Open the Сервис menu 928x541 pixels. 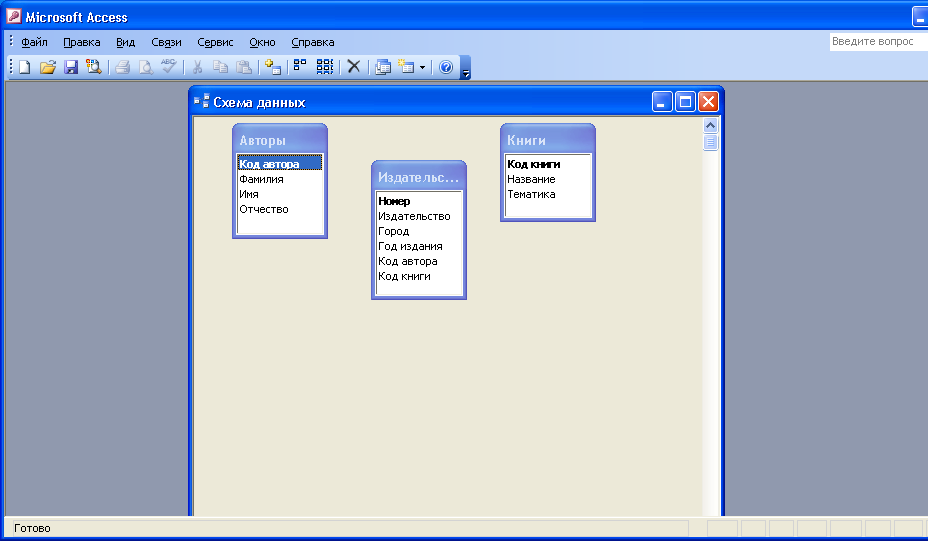[215, 42]
